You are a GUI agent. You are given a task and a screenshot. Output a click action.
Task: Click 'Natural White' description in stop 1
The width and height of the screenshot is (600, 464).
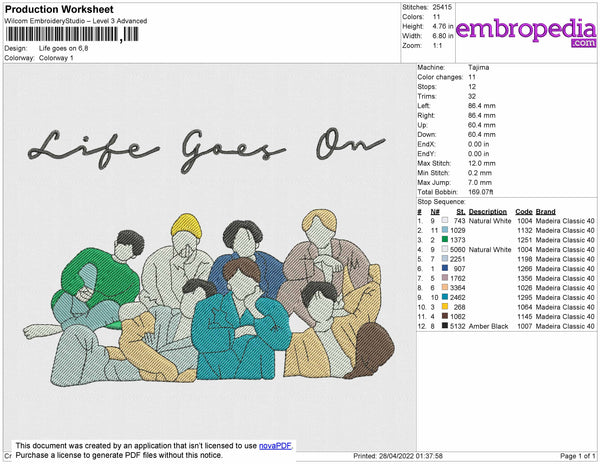pos(490,221)
